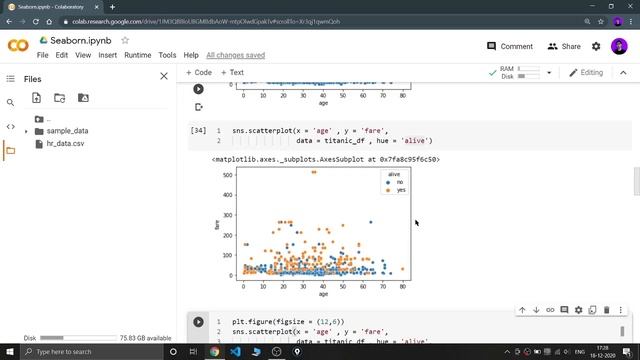This screenshot has height=360, width=640.
Task: Copy link to the cell
Action: [550, 310]
